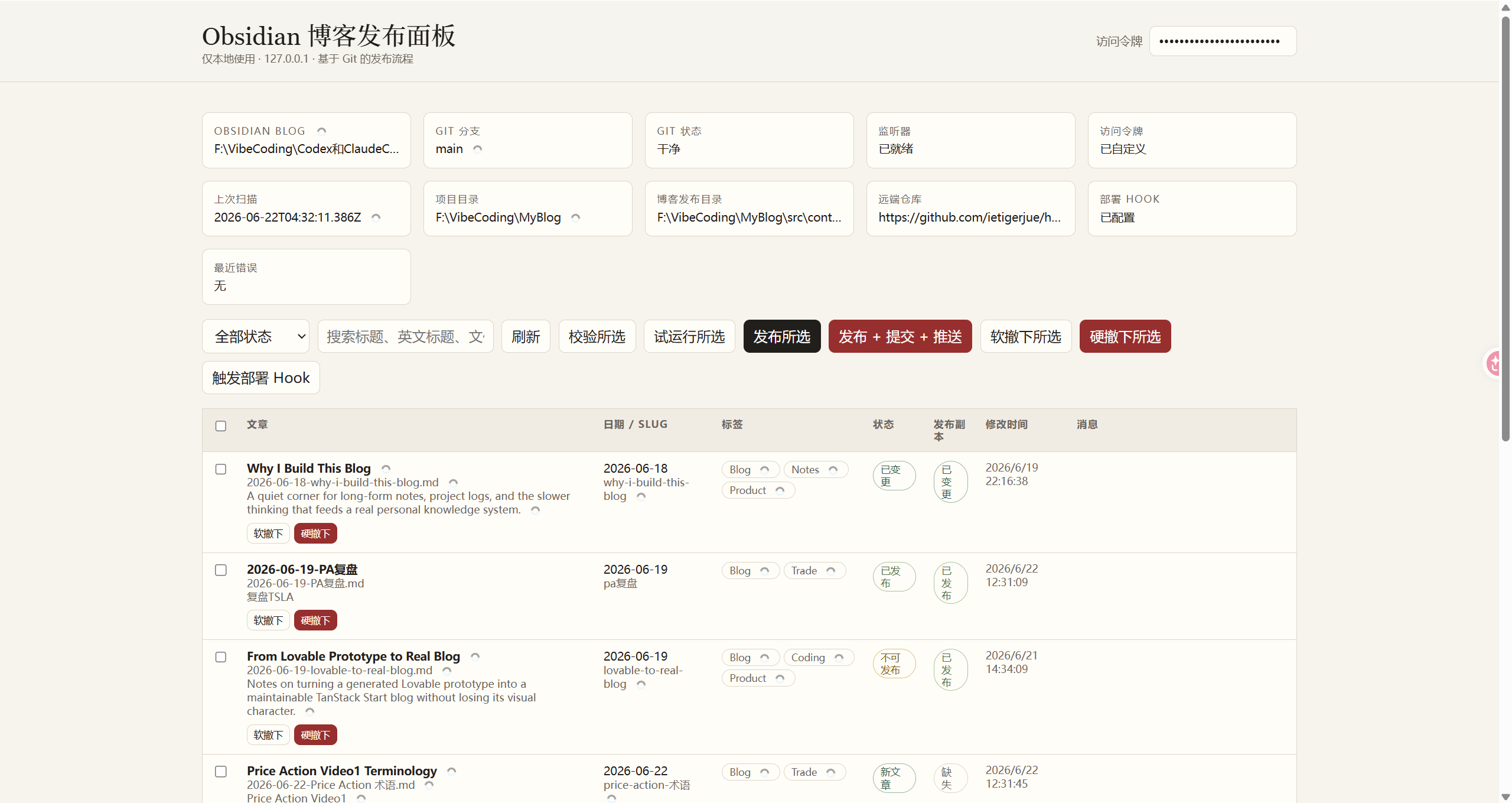
Task: Open the 全部状态 status filter dropdown
Action: [x=256, y=336]
